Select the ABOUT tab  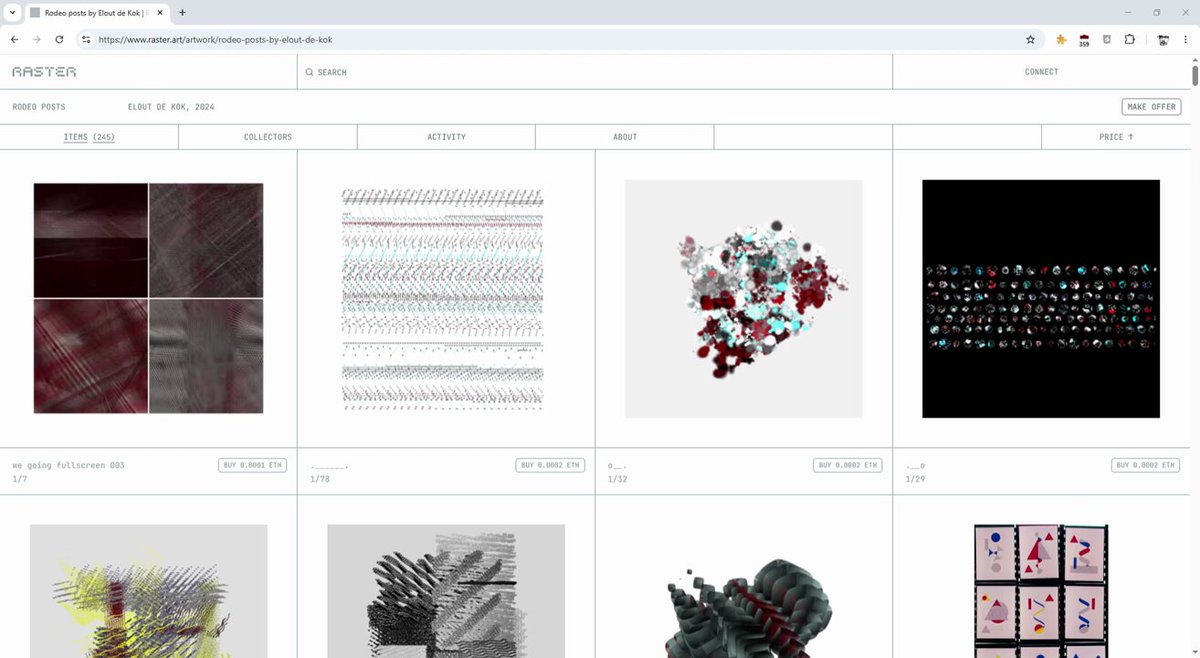625,137
